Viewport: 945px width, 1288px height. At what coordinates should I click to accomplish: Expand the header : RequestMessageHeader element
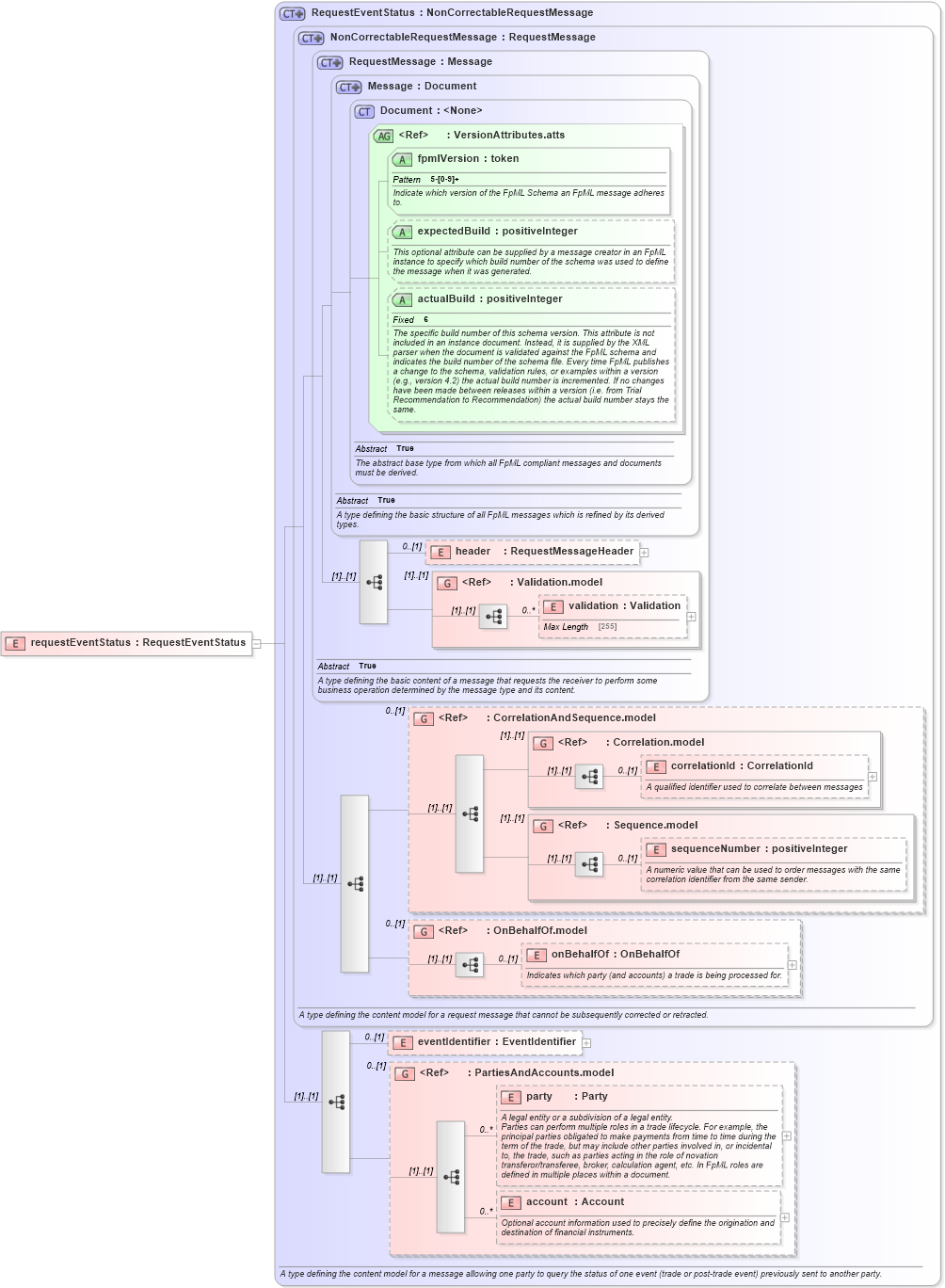(644, 553)
